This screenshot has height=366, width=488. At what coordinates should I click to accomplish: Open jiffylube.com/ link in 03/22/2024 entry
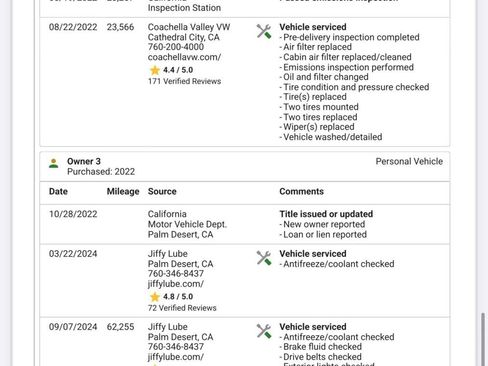[176, 284]
